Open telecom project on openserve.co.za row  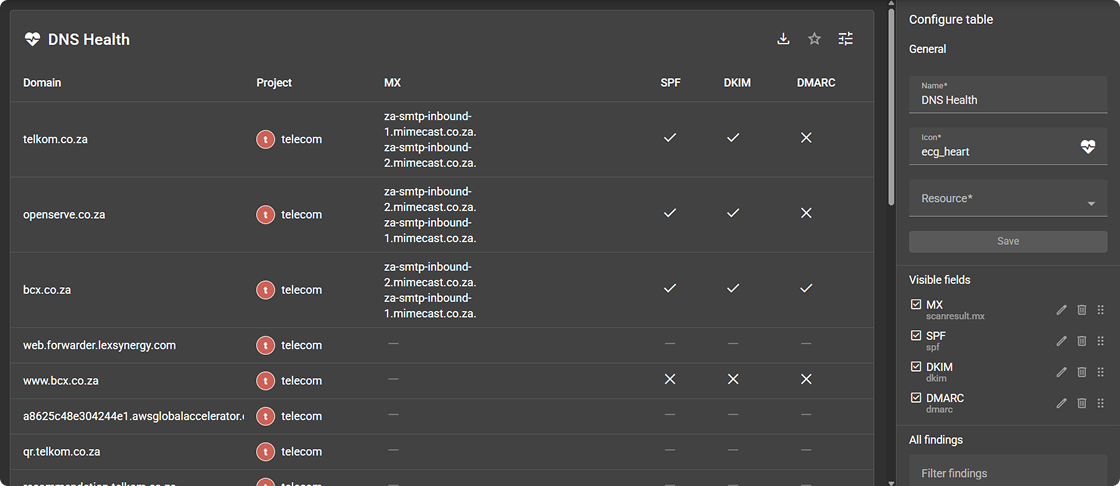click(300, 214)
